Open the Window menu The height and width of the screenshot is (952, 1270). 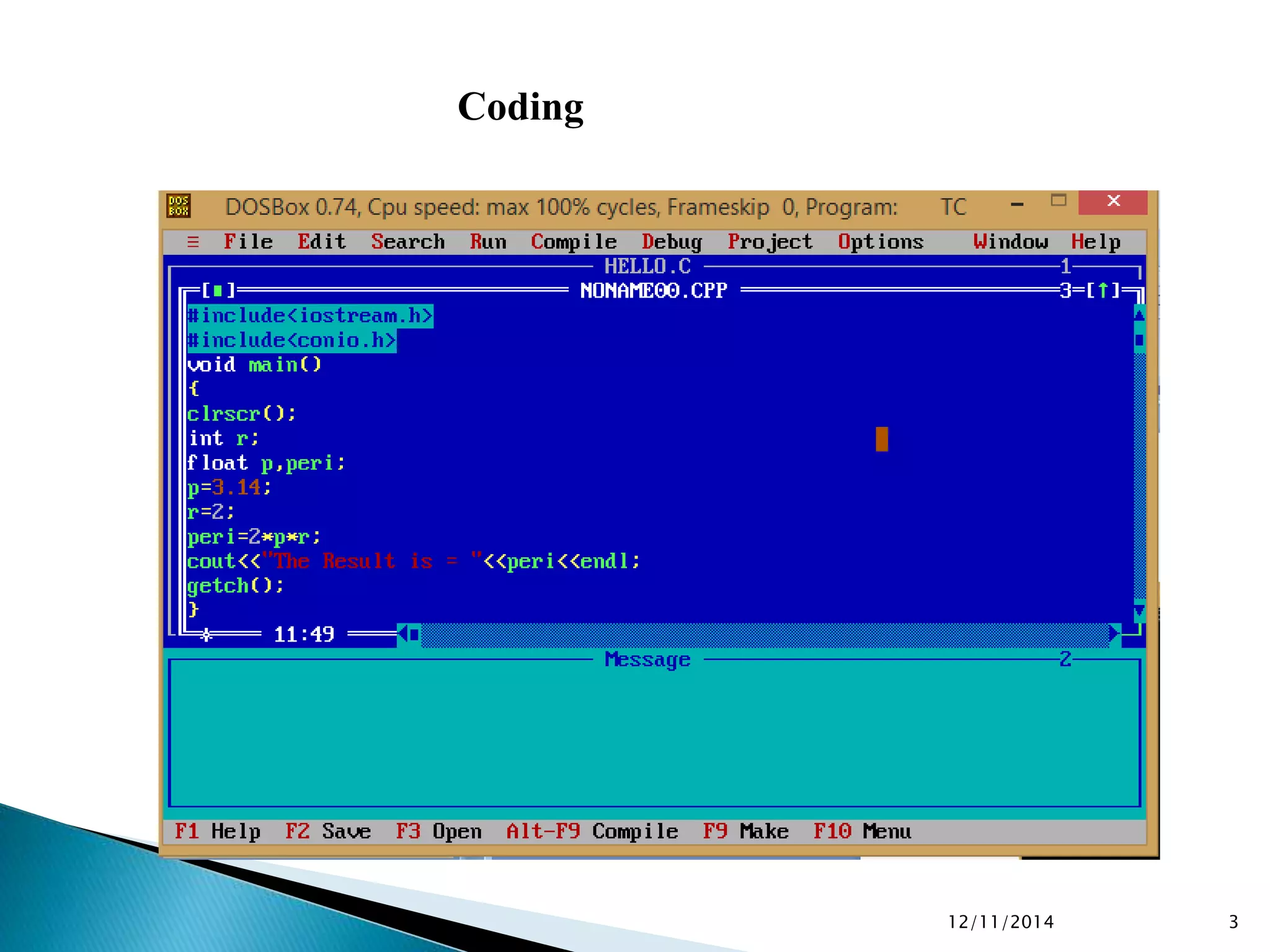1011,242
